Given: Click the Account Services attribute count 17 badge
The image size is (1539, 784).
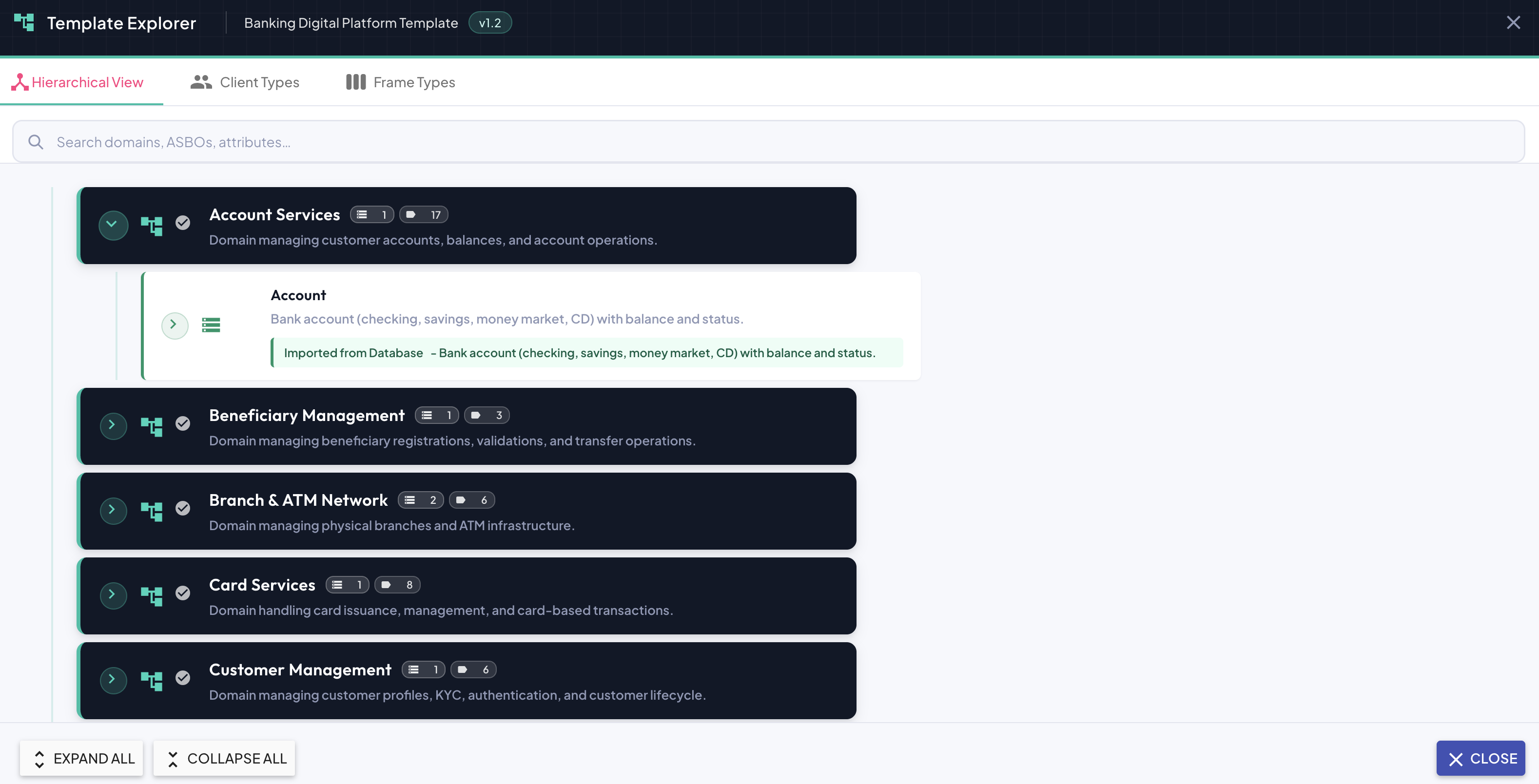Looking at the screenshot, I should point(424,215).
